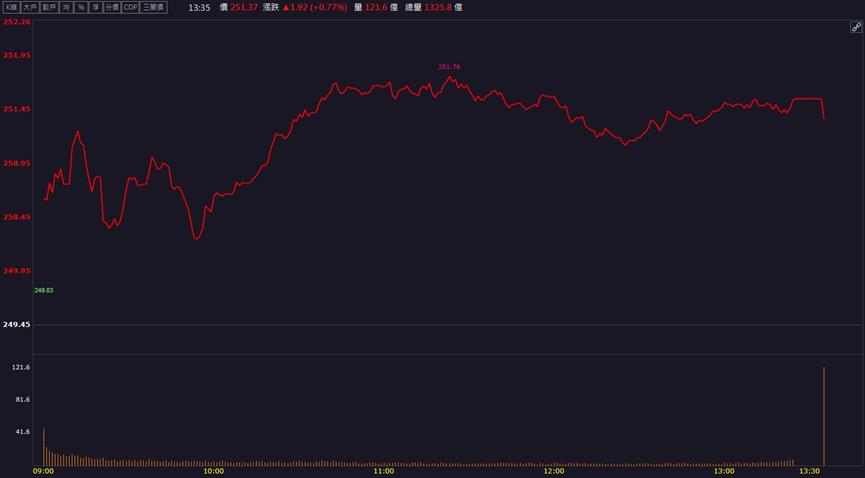This screenshot has height=478, width=865.
Task: Toggle the 淨 button in toolbar
Action: (x=96, y=7)
